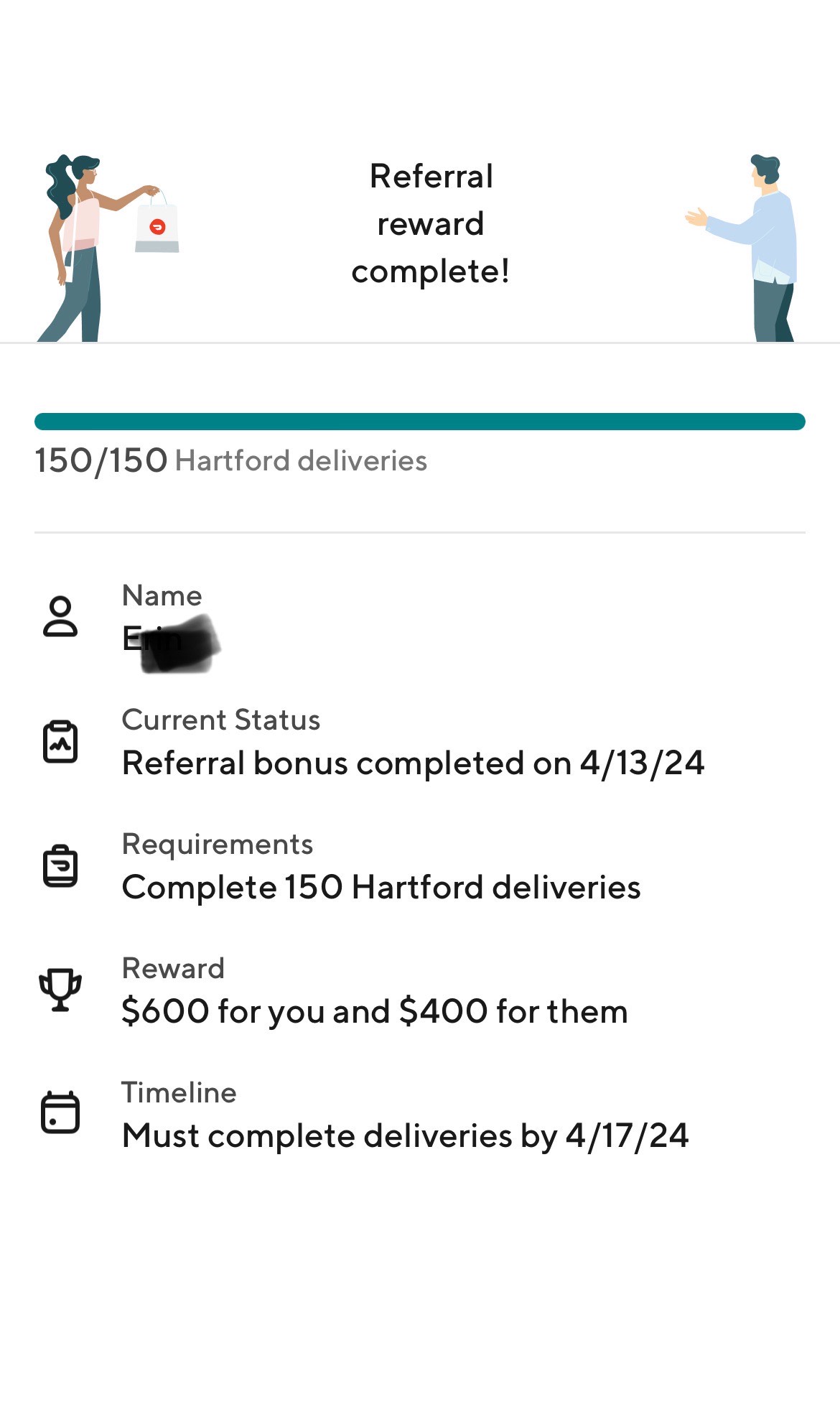Tap the red DoorDash logo on the bag
The height and width of the screenshot is (1417, 840).
pos(157,227)
